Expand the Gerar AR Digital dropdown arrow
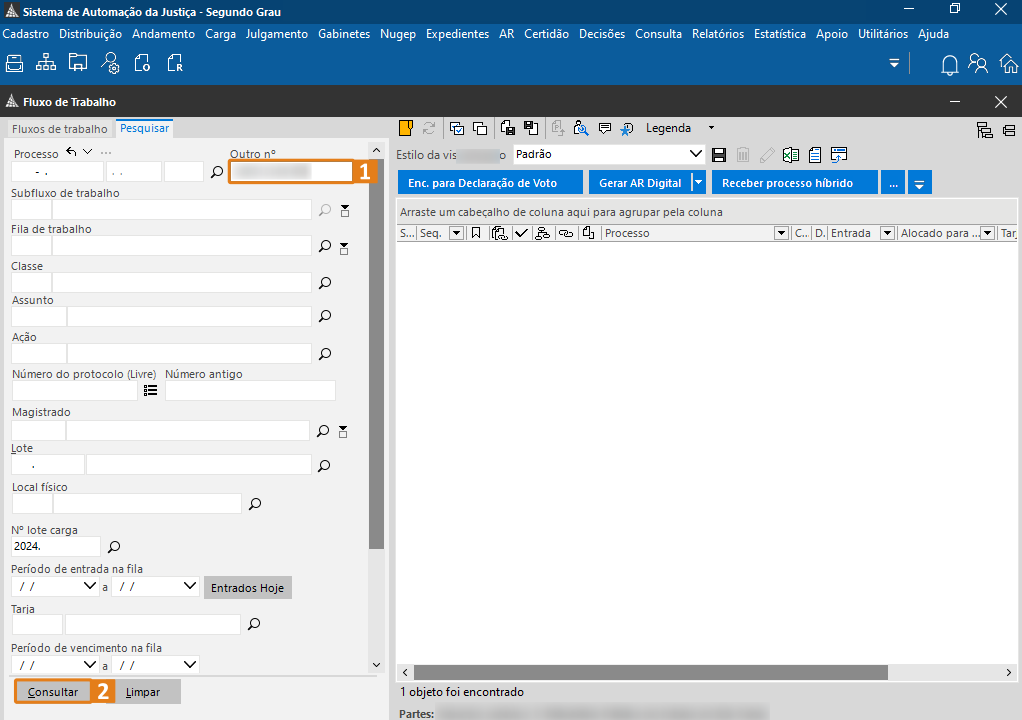This screenshot has width=1022, height=720. click(699, 183)
